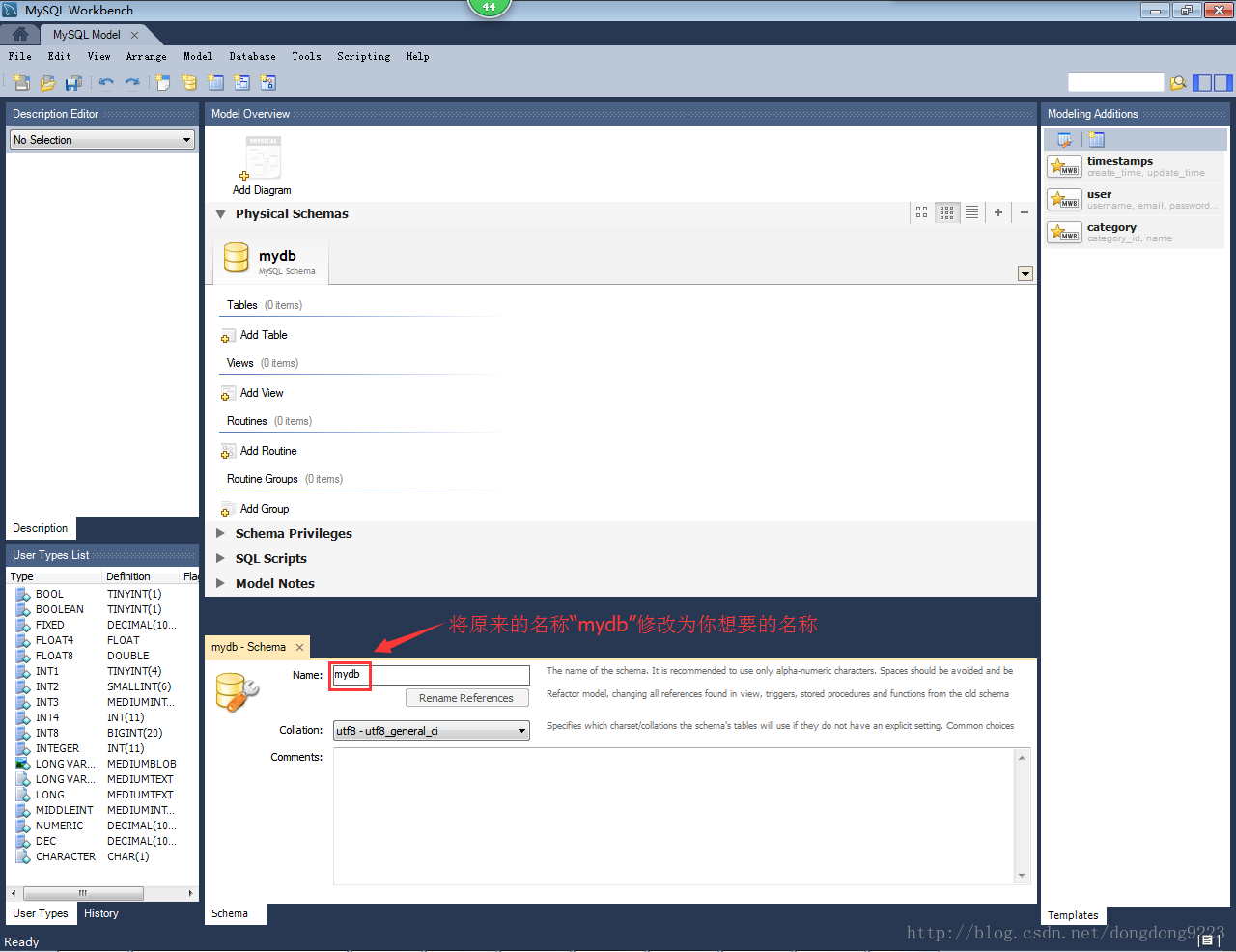Open the schema tabs dropdown arrow

pyautogui.click(x=1025, y=274)
